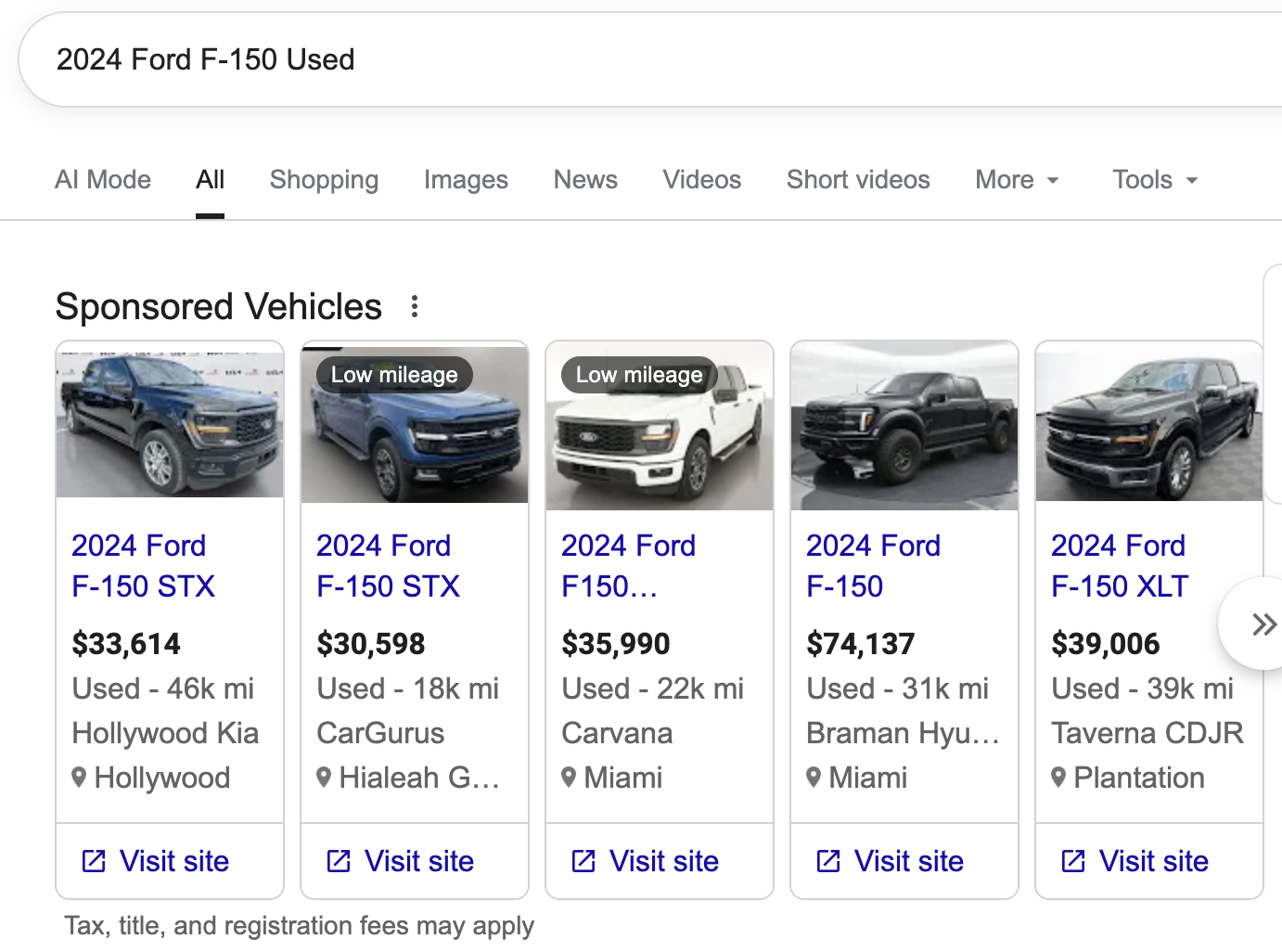Click external link icon on Carvana card
The width and height of the screenshot is (1282, 952).
coord(583,861)
